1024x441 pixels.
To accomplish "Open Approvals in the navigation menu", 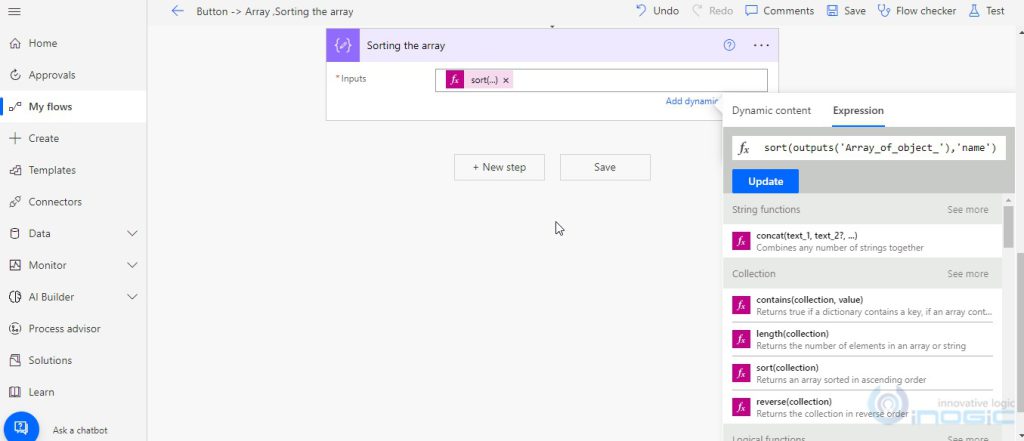I will tap(73, 75).
